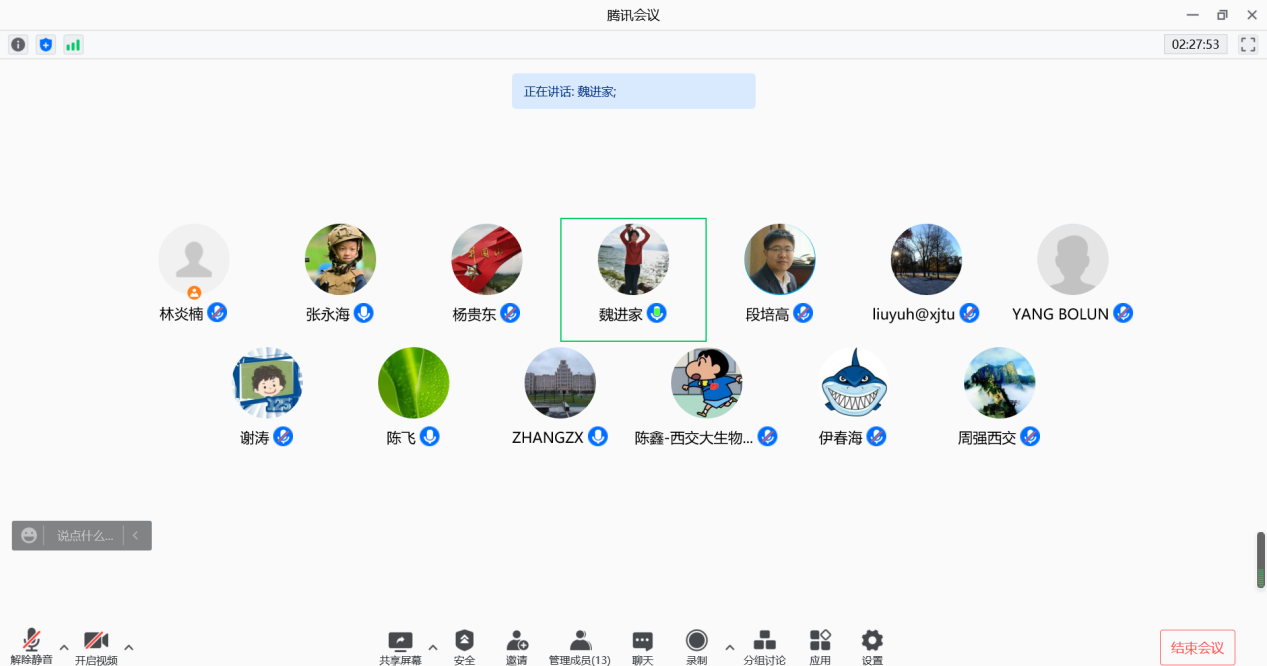Open 管理成员 to manage 13 members
Viewport: 1267px width, 666px height.
(580, 645)
